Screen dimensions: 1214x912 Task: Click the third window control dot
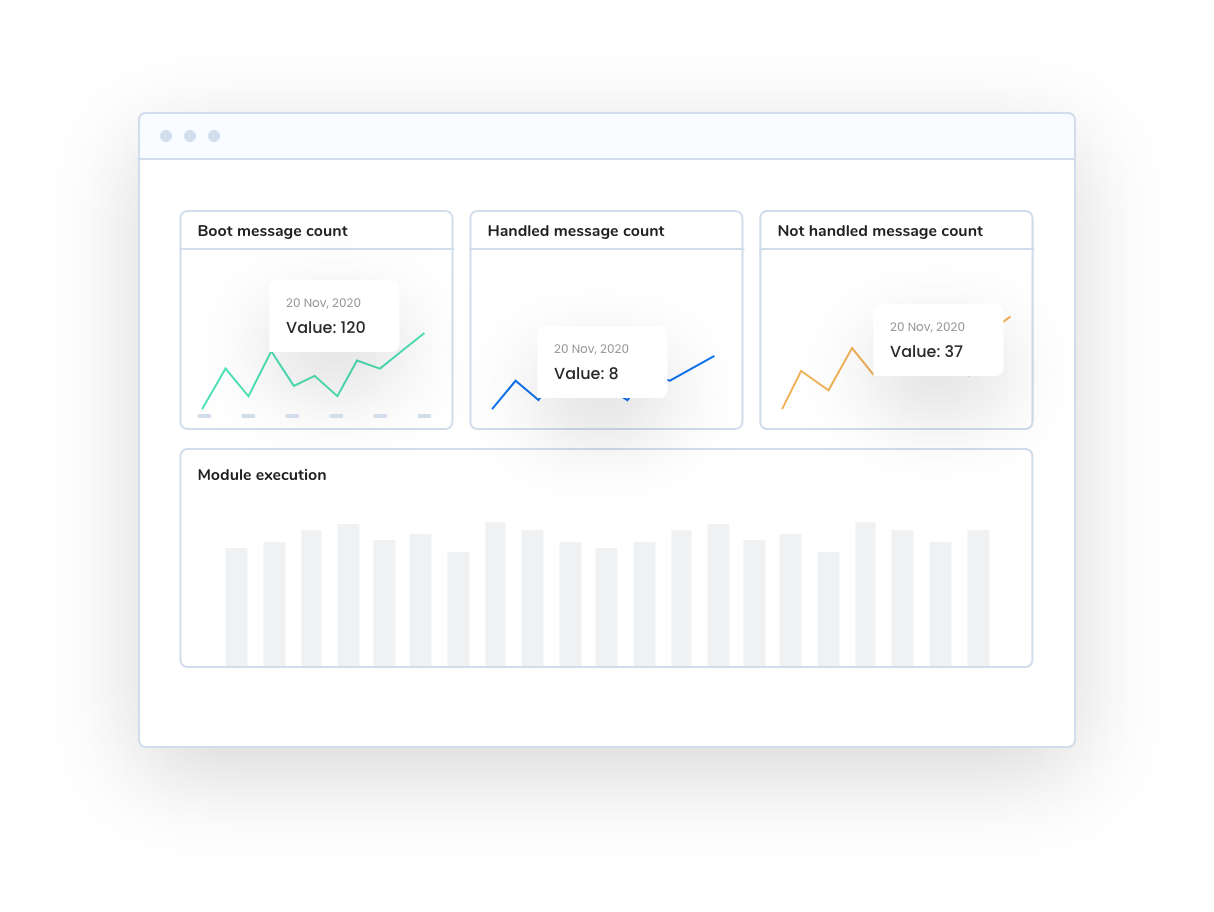[x=214, y=136]
